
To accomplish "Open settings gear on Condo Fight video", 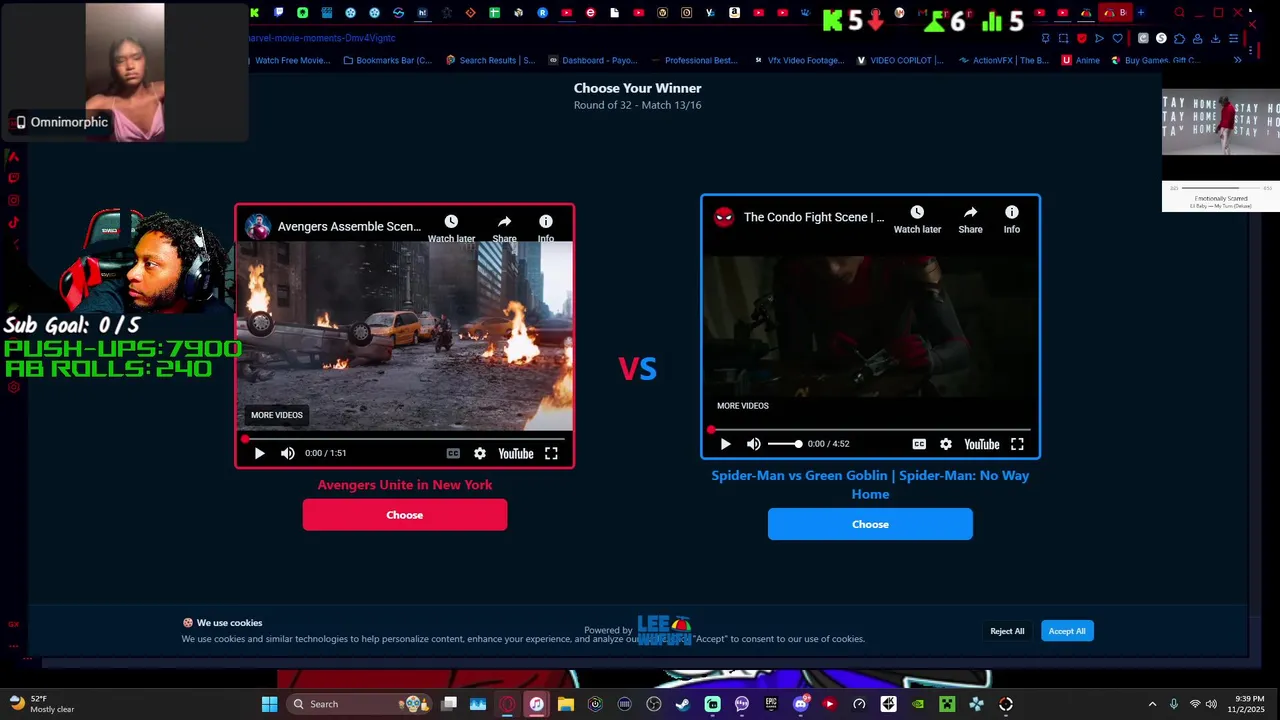I will click(x=946, y=444).
